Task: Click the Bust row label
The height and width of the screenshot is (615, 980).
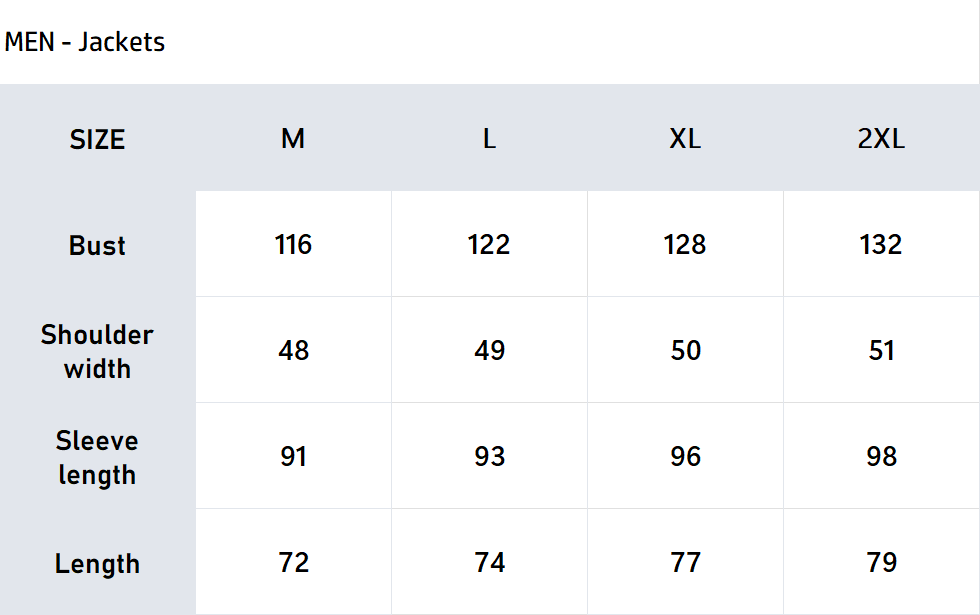Action: 97,245
